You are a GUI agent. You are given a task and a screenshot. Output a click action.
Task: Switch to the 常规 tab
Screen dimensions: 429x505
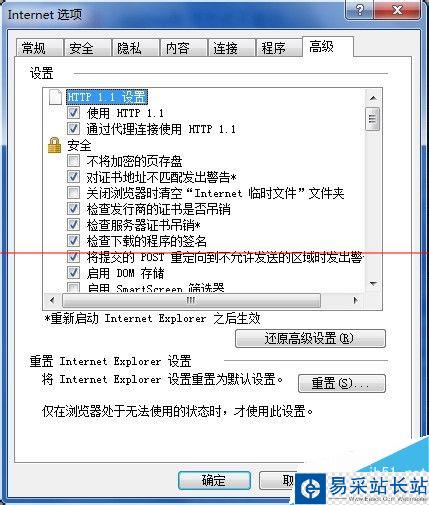(39, 48)
